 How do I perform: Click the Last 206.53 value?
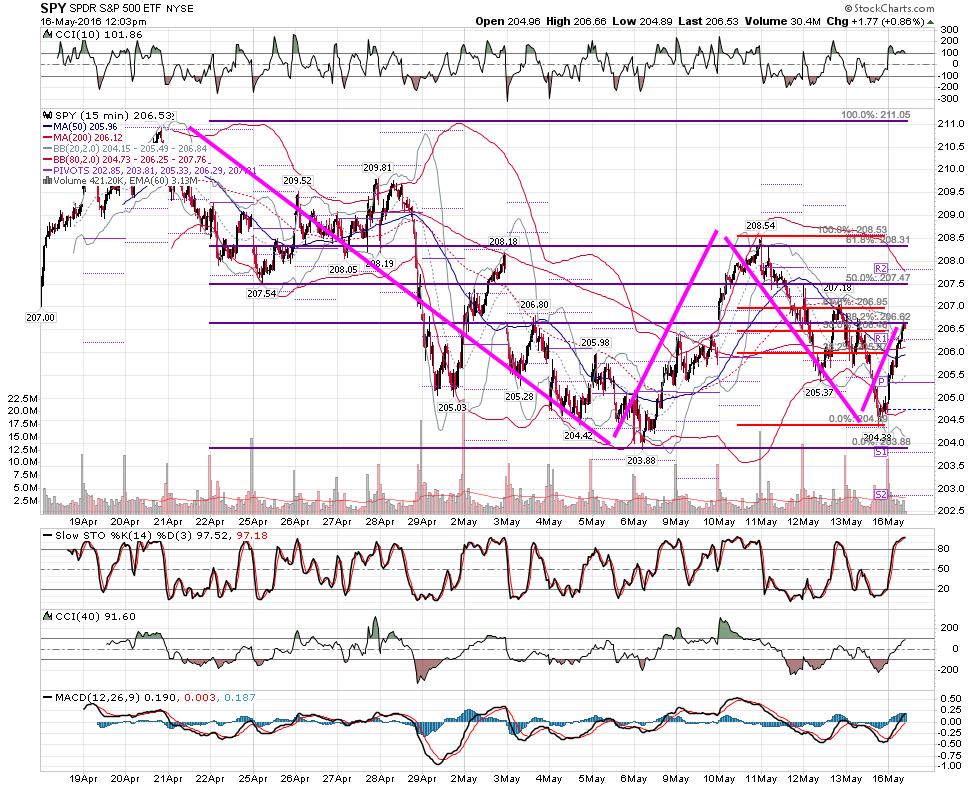[x=708, y=21]
